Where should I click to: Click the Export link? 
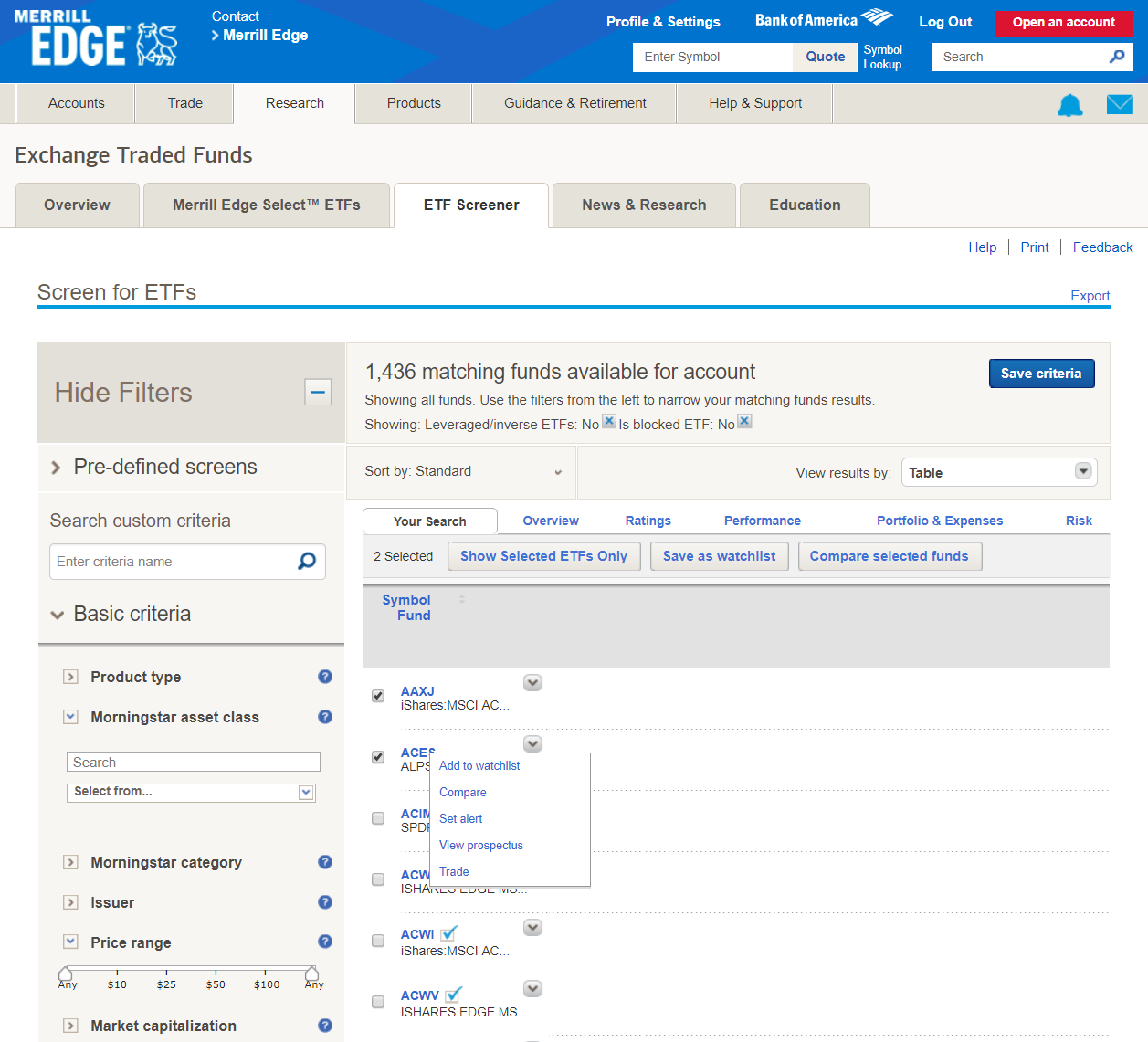coord(1090,296)
